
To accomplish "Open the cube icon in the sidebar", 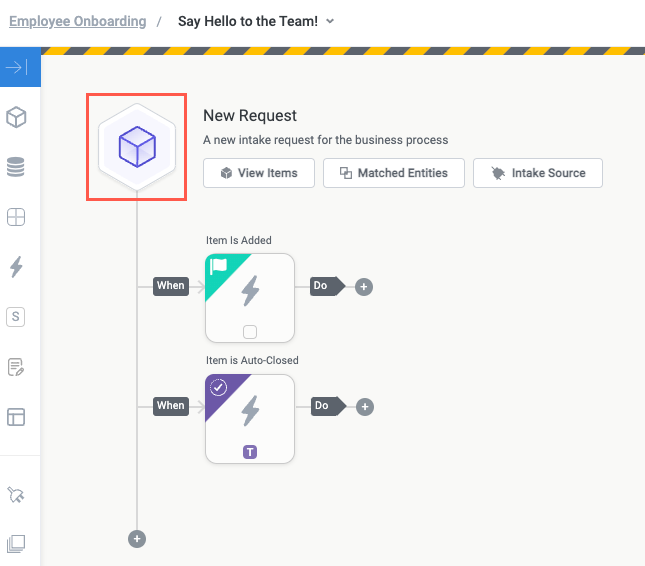I will click(16, 117).
